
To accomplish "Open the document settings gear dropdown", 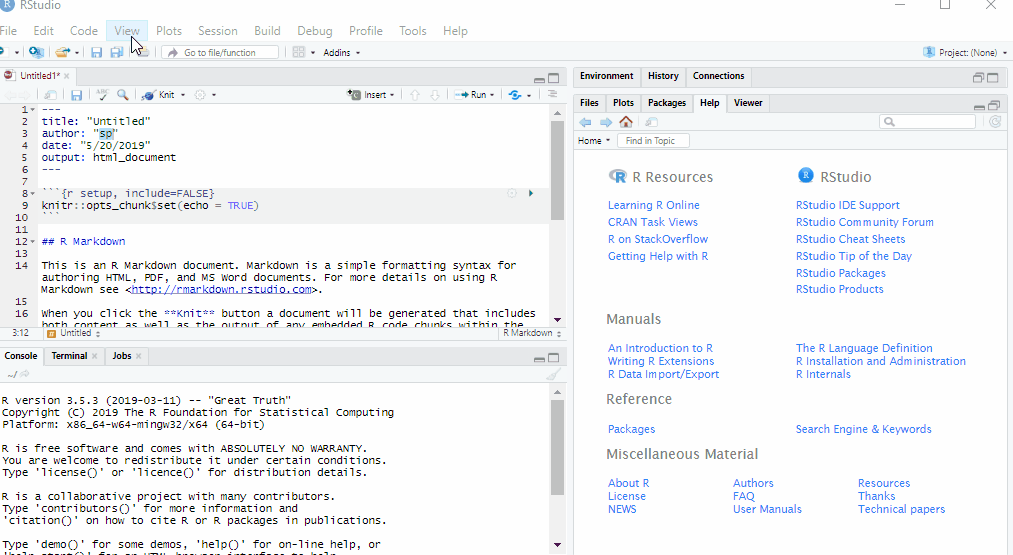I will tap(205, 95).
